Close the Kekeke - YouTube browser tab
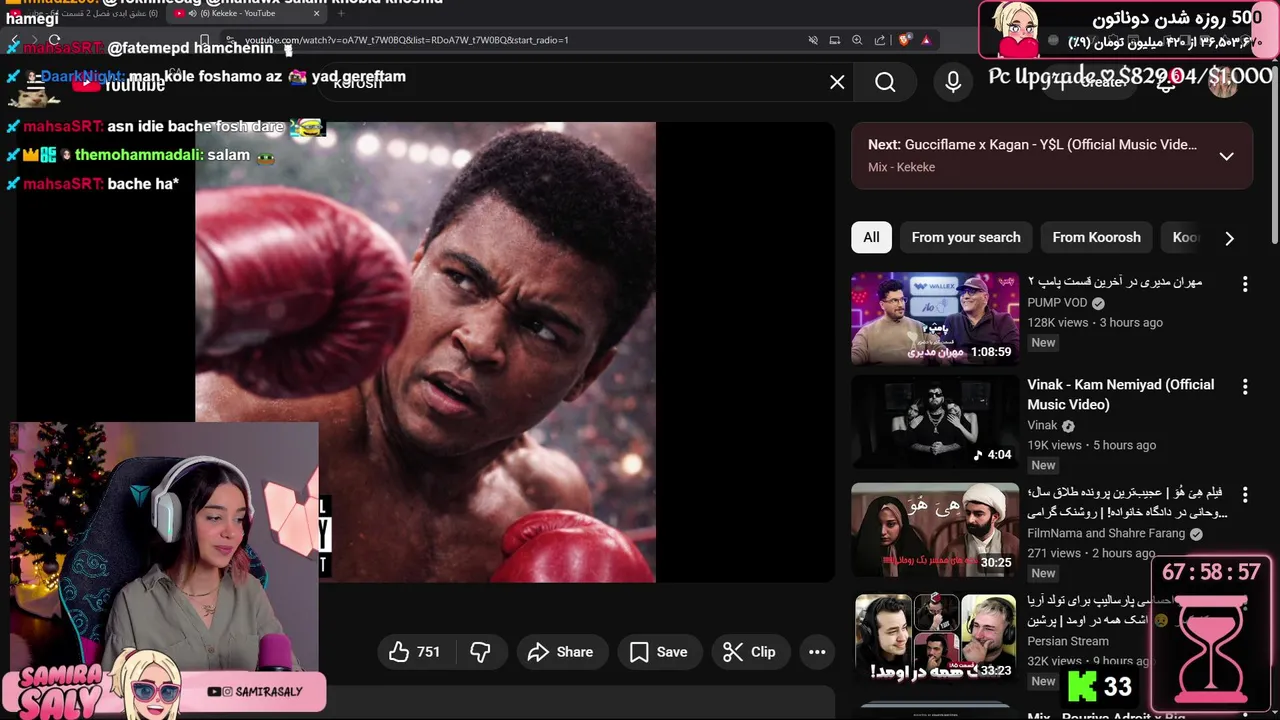Image resolution: width=1280 pixels, height=720 pixels. pos(317,13)
